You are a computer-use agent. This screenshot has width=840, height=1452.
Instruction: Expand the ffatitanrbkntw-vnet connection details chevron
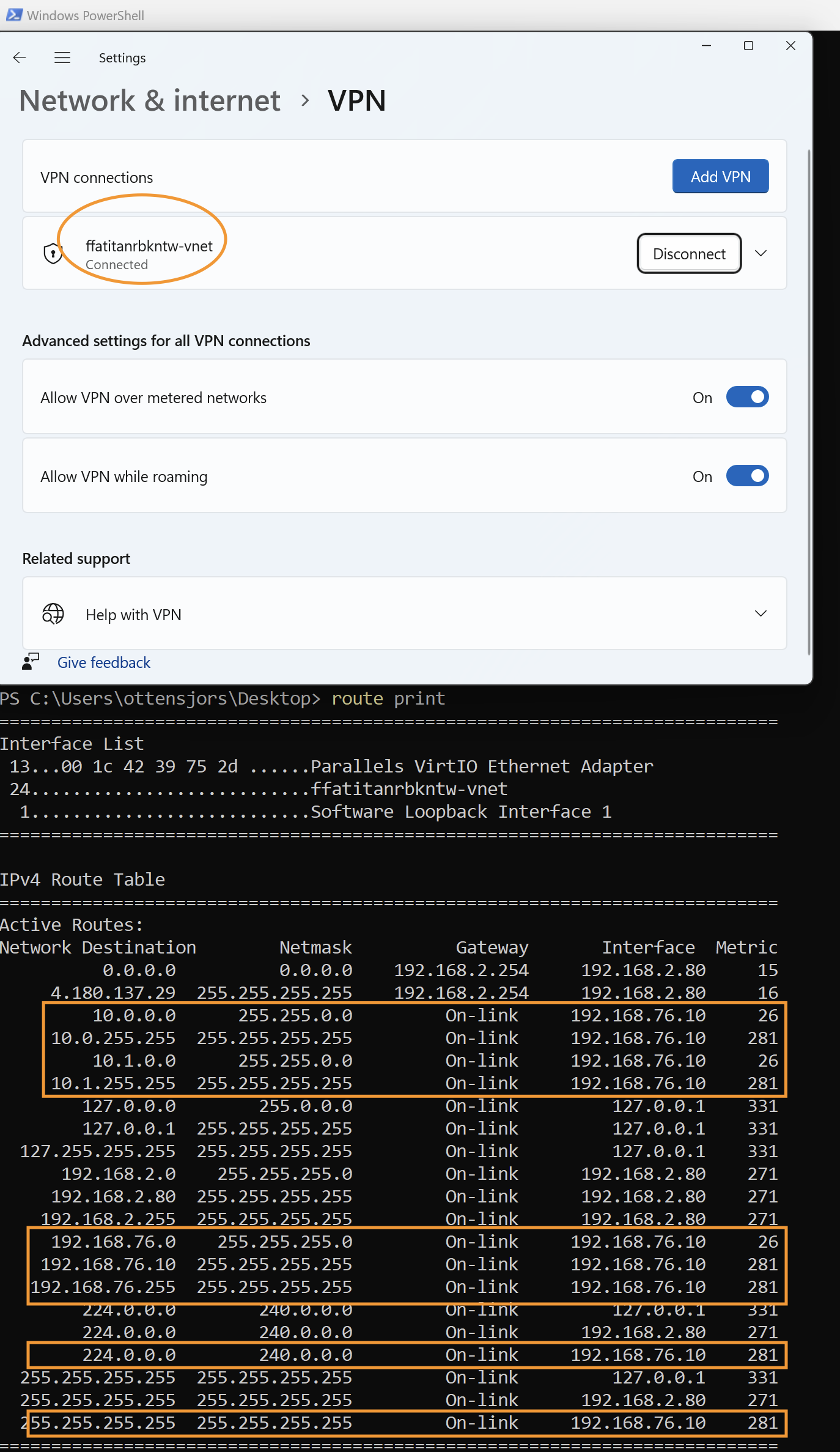[761, 253]
